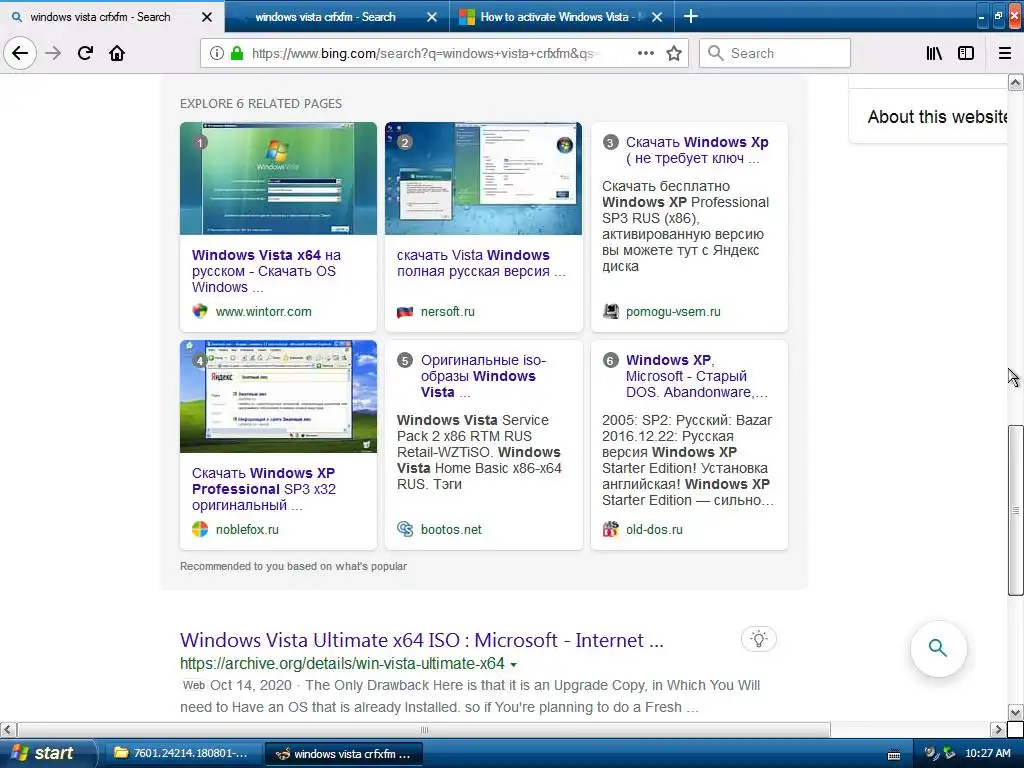The image size is (1024, 768).
Task: Click the nersoft.ru Russian flag favicon
Action: click(x=405, y=312)
